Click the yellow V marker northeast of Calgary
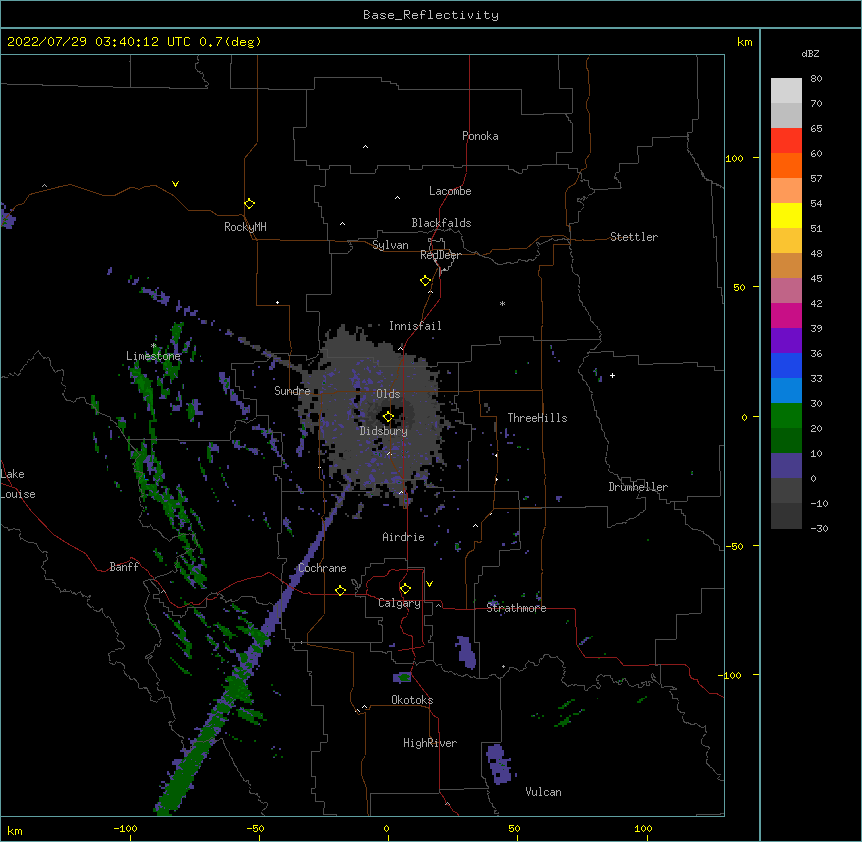862x842 pixels. [429, 584]
